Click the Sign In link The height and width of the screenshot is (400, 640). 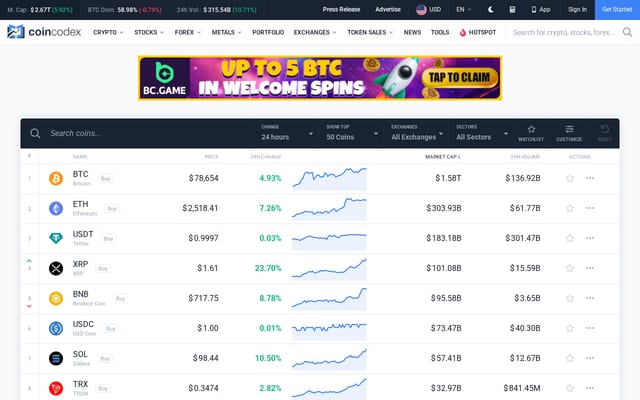[577, 9]
